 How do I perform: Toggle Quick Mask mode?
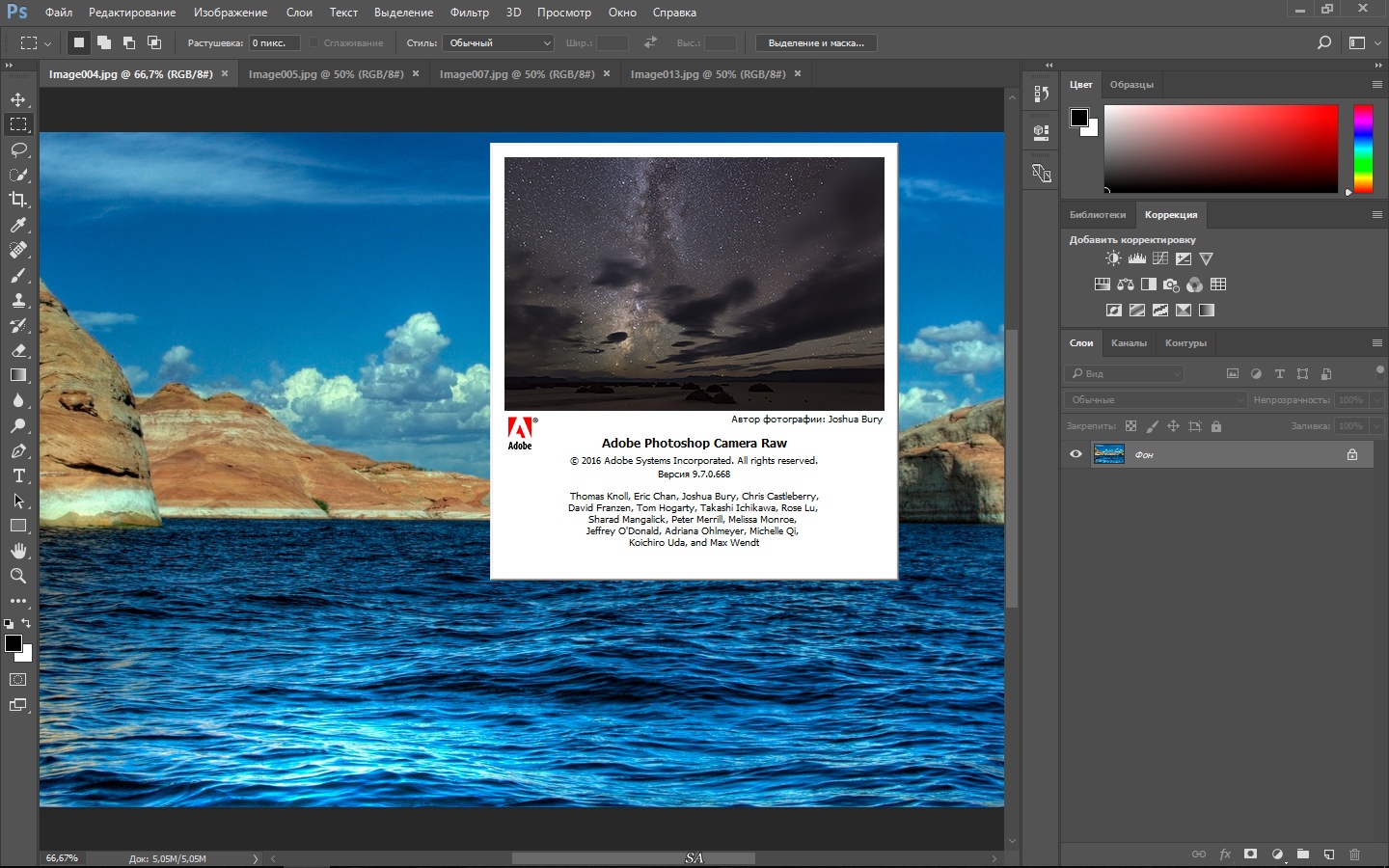(x=18, y=680)
